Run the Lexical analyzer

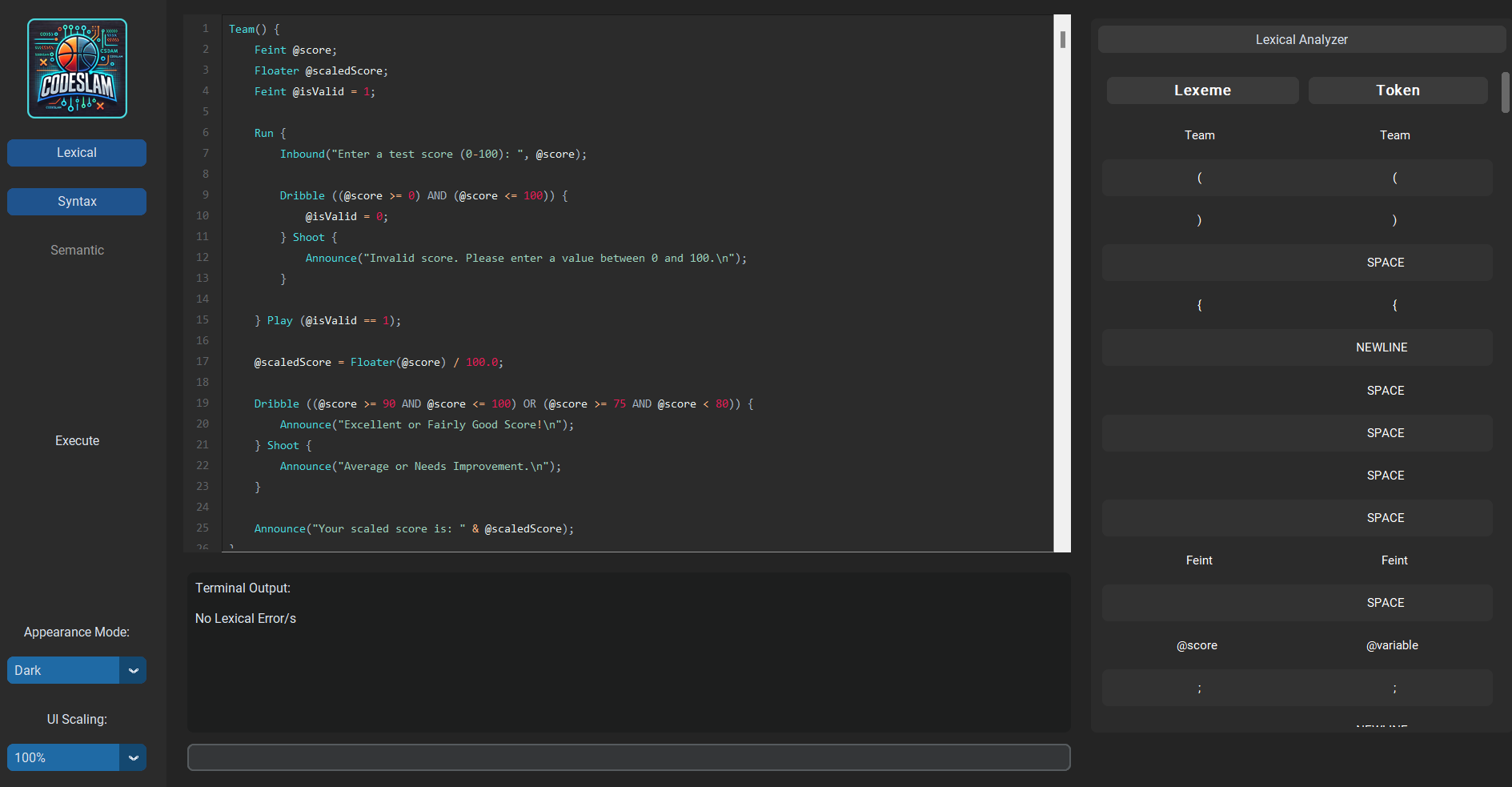tap(77, 153)
